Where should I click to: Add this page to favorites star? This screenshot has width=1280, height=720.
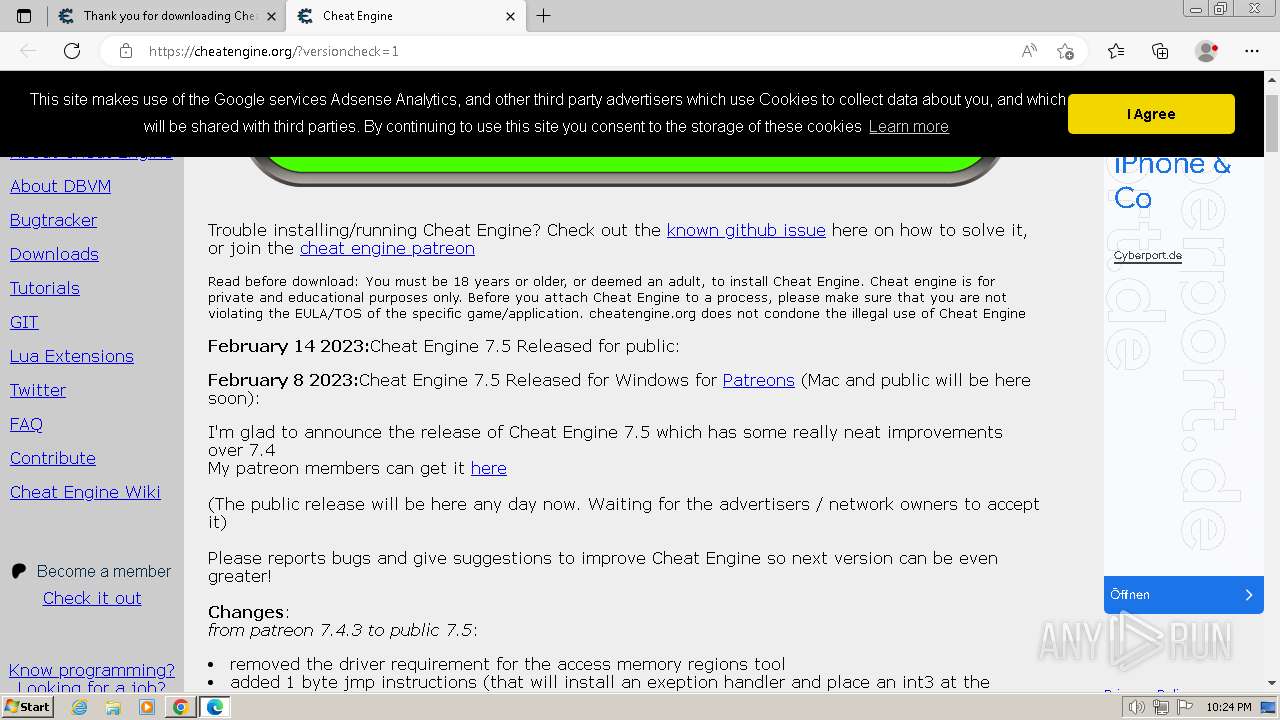pos(1065,51)
